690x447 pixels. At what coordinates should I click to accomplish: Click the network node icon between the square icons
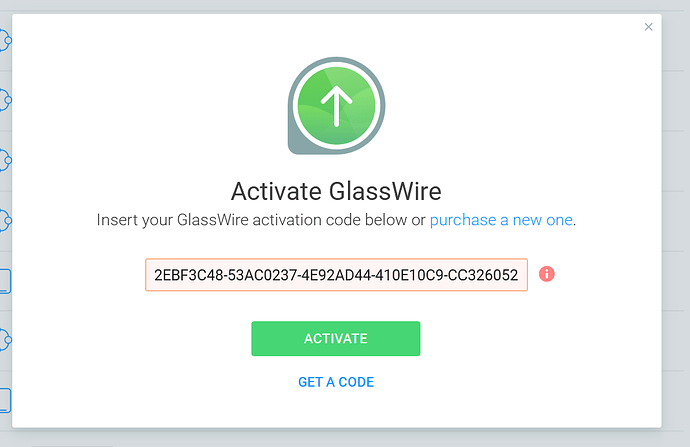[x=4, y=340]
